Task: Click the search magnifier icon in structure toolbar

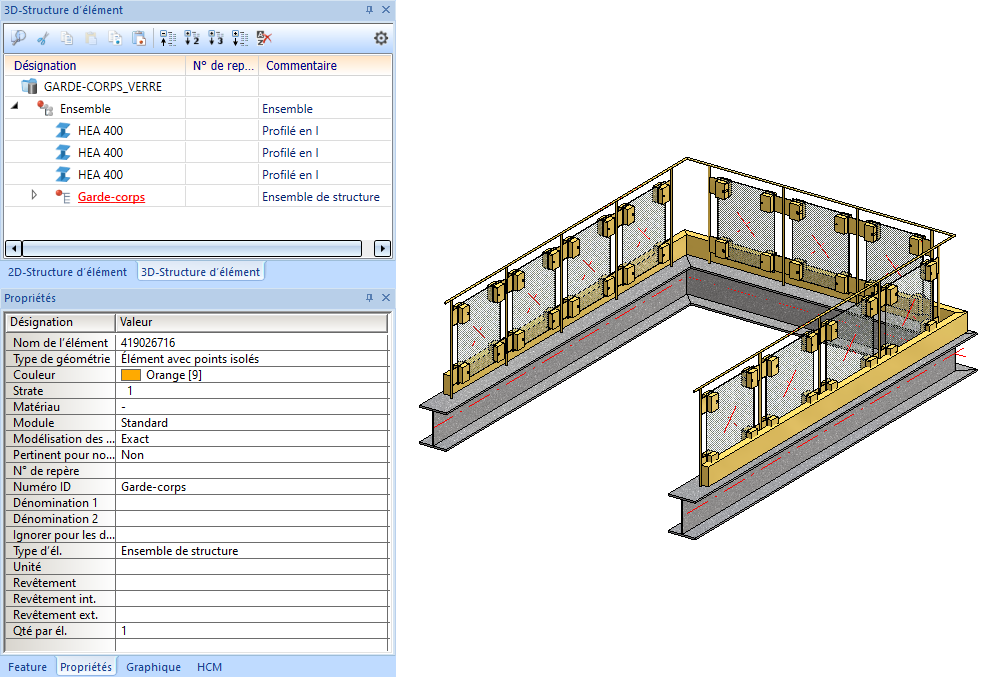Action: 18,38
